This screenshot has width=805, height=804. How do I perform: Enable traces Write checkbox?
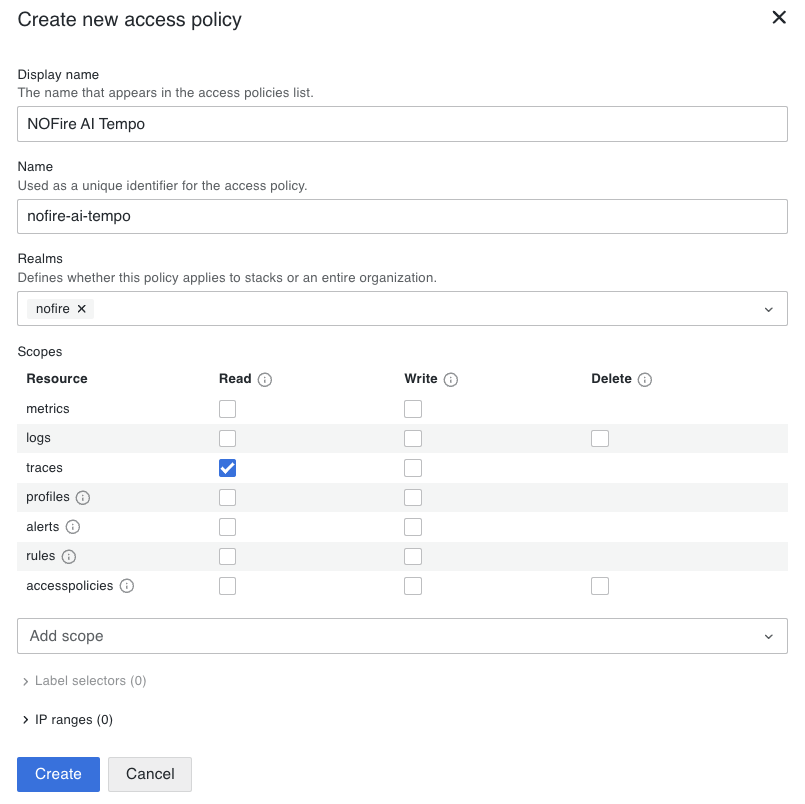[413, 468]
